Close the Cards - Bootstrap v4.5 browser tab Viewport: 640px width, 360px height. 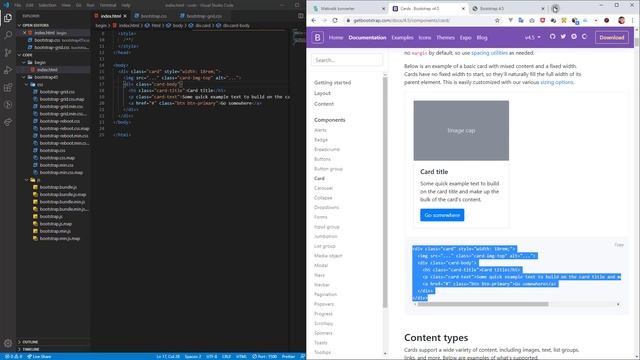pos(463,9)
